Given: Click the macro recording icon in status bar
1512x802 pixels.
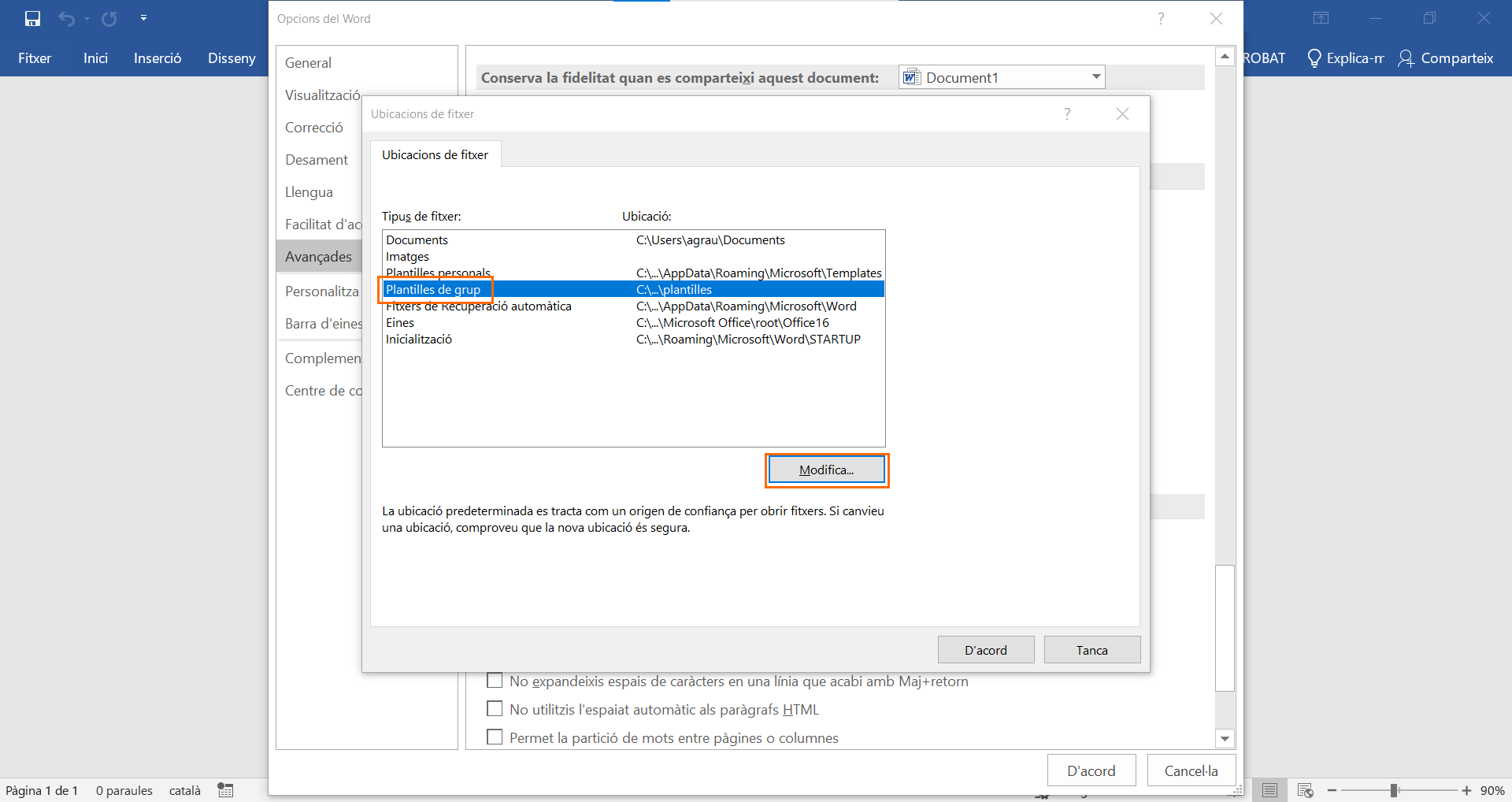Looking at the screenshot, I should 226,790.
